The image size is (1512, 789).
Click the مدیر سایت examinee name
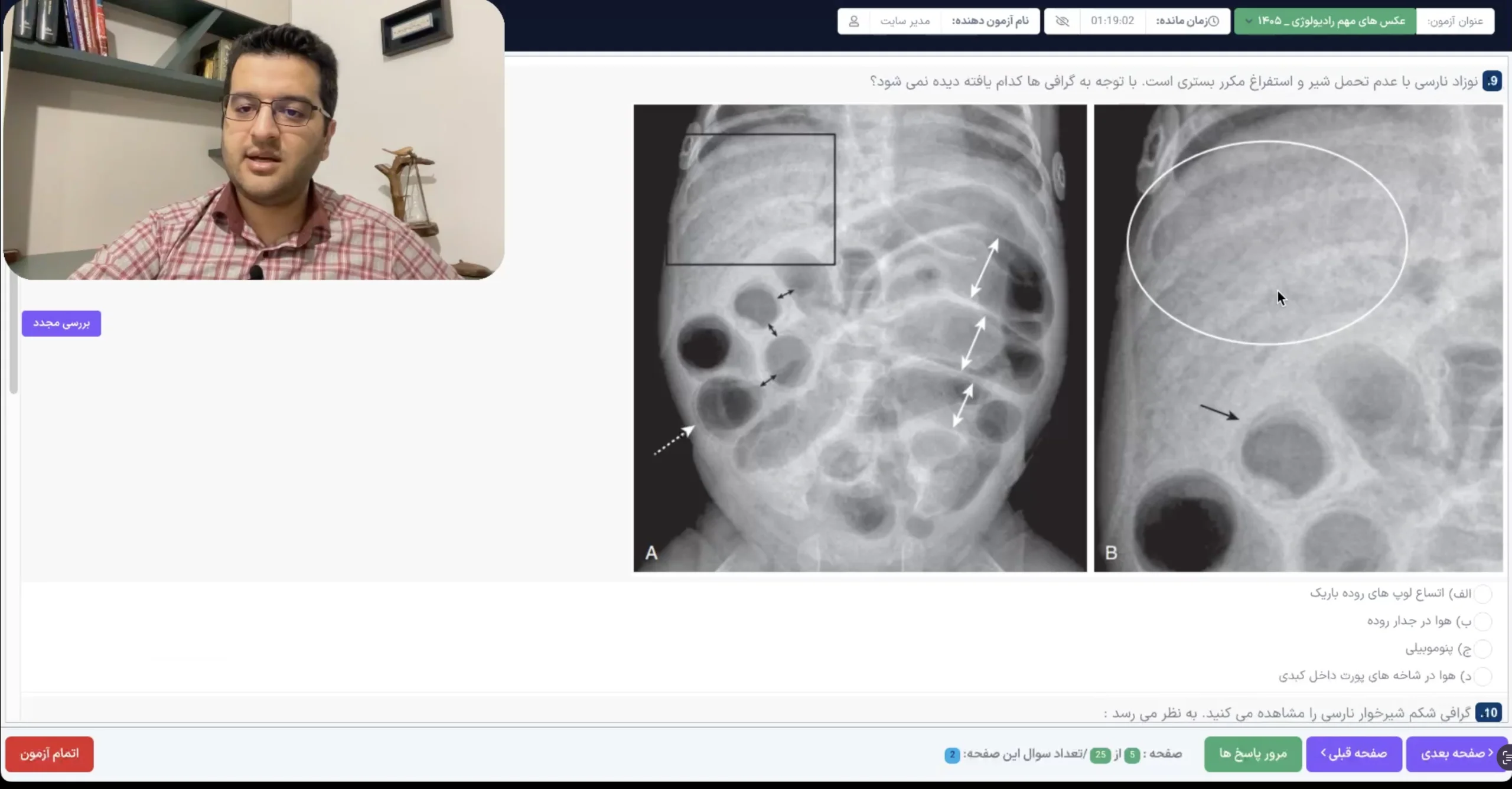pos(905,21)
